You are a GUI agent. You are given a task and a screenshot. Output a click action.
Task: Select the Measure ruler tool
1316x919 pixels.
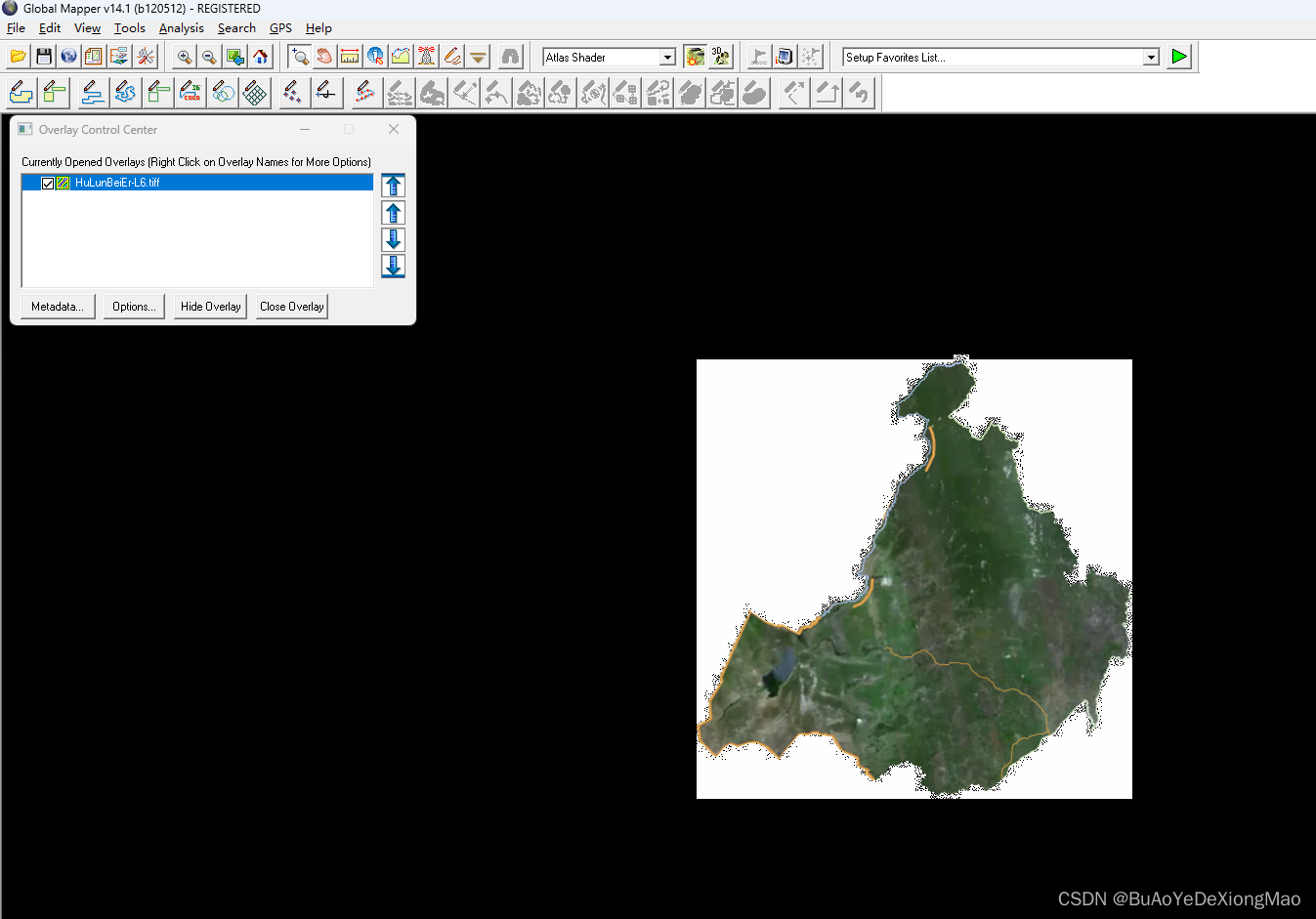(x=350, y=57)
